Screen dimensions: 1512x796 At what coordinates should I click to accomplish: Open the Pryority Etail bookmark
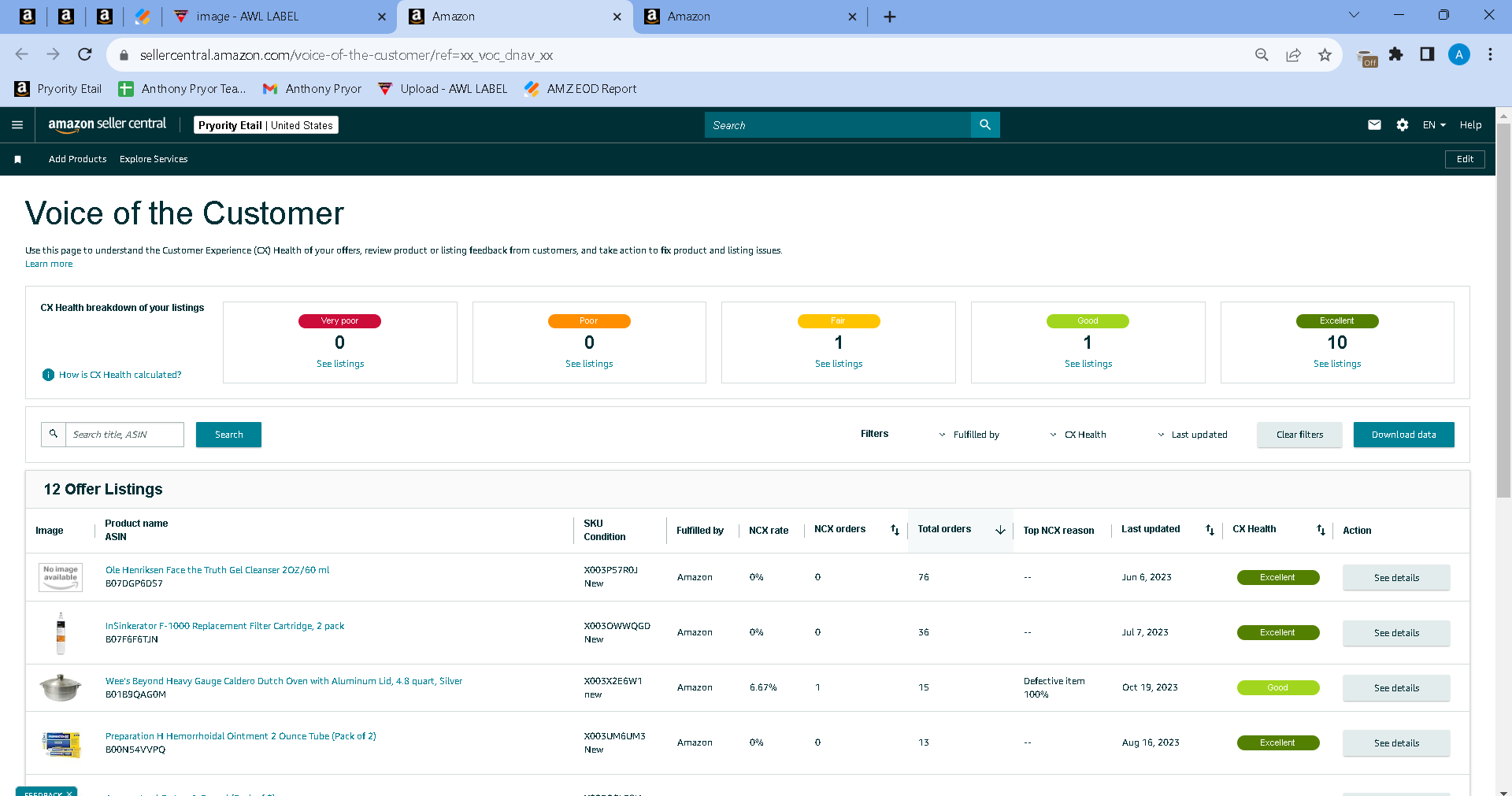[58, 89]
